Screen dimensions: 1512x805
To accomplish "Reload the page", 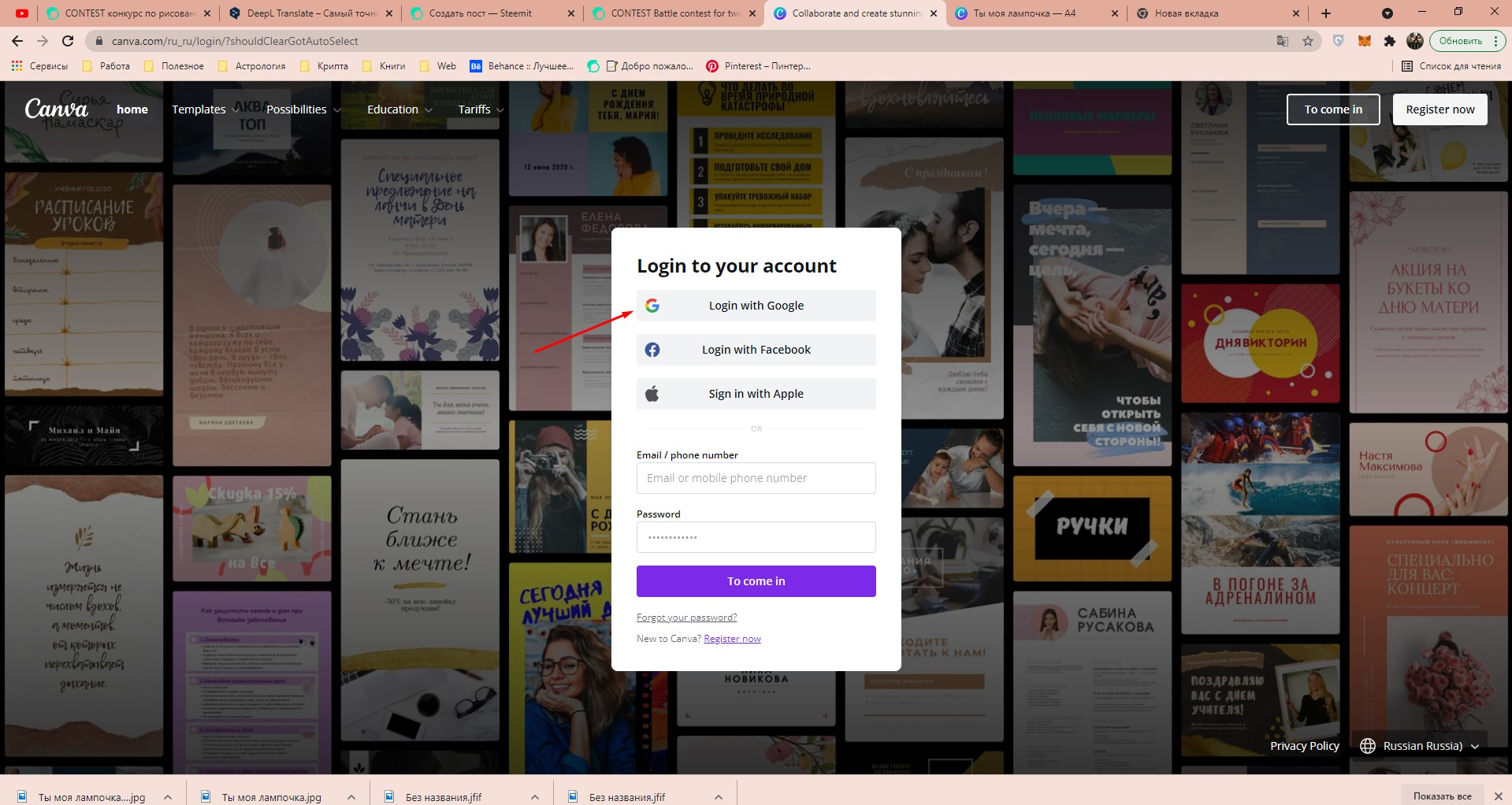I will tap(68, 41).
